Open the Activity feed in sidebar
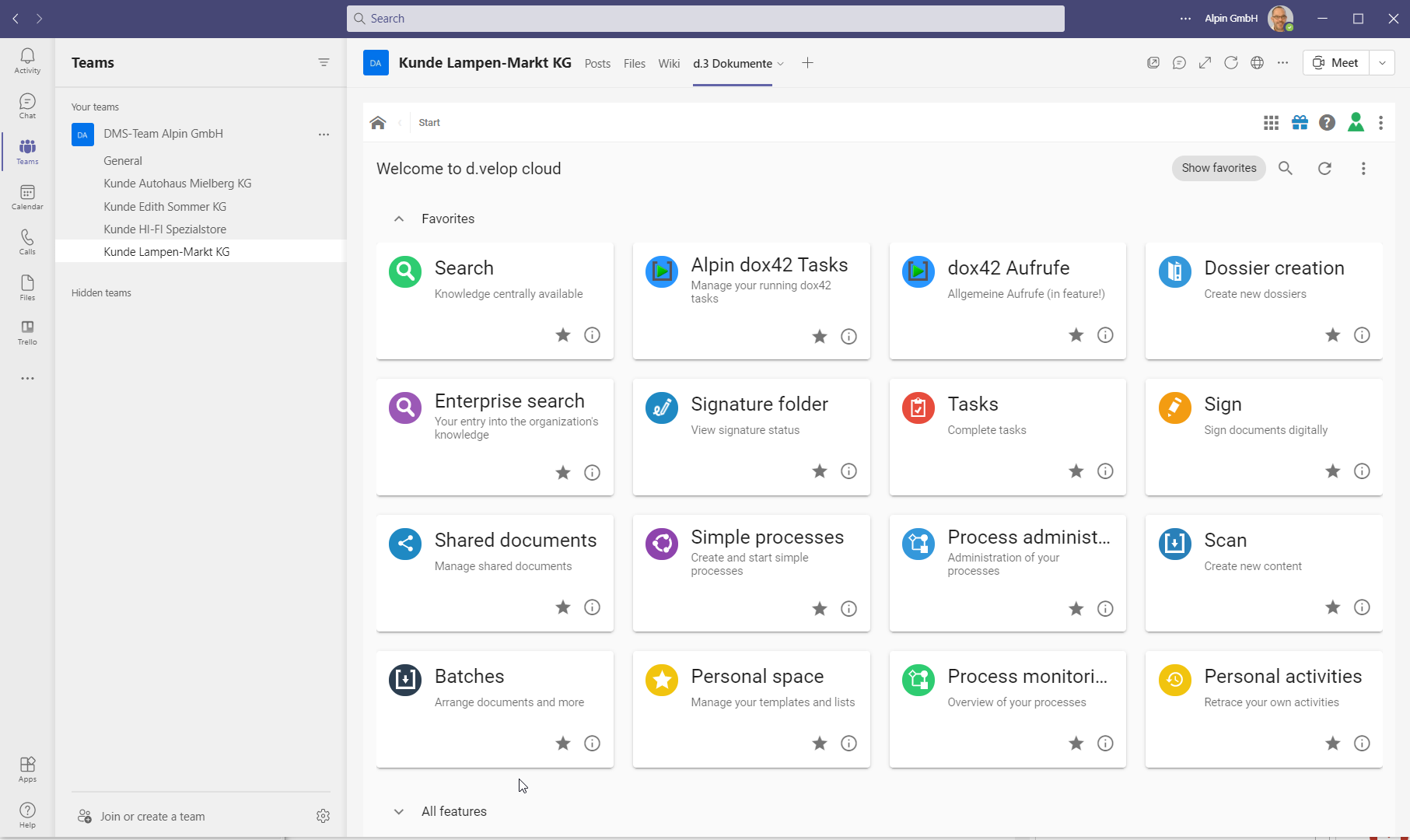This screenshot has width=1410, height=840. click(27, 61)
